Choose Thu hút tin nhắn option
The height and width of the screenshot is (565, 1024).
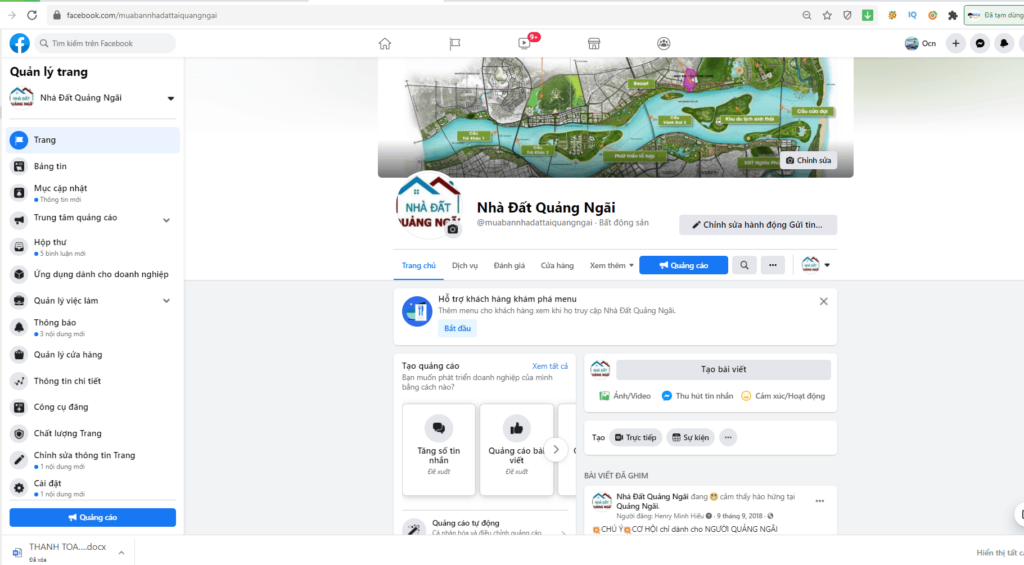tap(697, 396)
